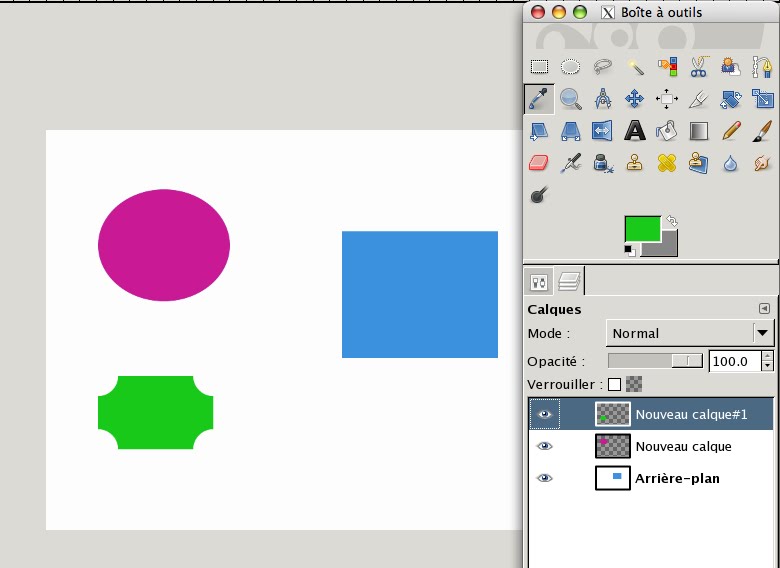Click the opacity value field 100.0
Viewport: 780px width, 568px height.
point(735,361)
